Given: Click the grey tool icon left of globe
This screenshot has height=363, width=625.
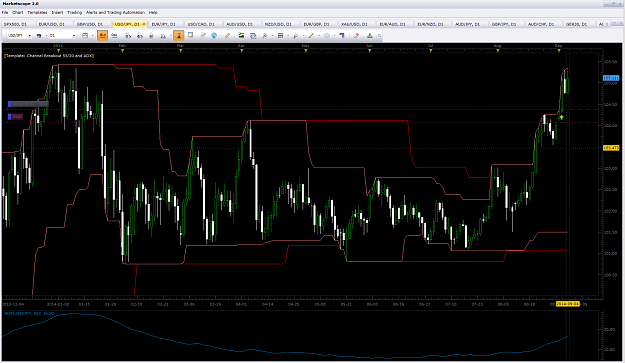Looking at the screenshot, I should 202,35.
